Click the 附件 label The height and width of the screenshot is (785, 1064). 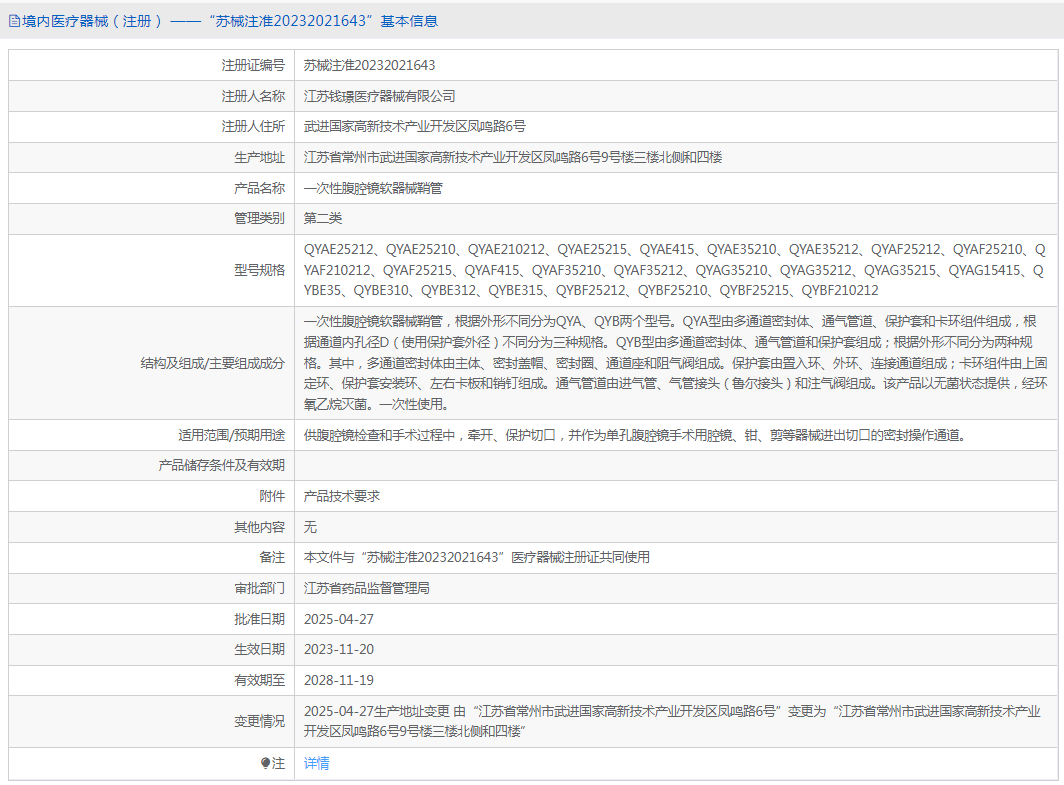click(272, 496)
